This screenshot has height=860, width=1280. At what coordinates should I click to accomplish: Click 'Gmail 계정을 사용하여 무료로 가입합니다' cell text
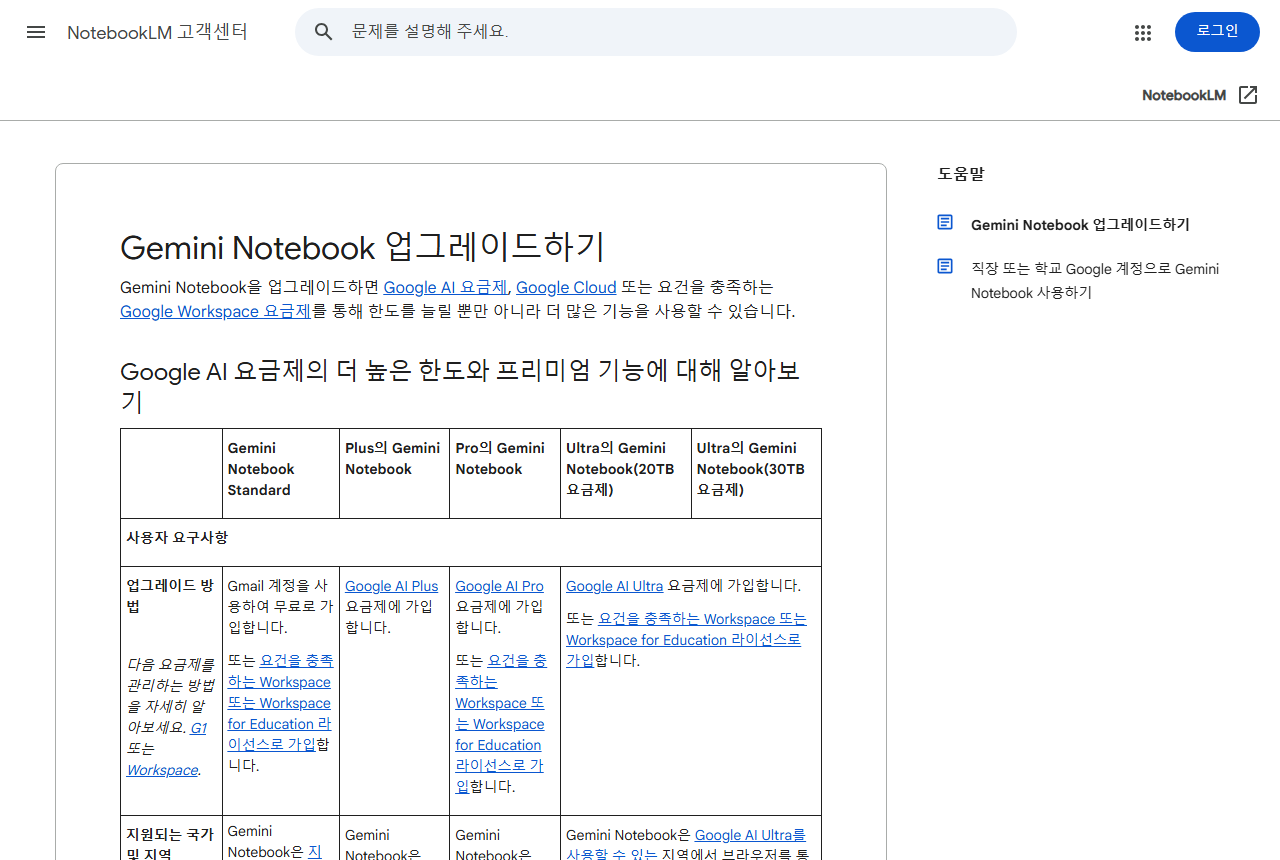tap(280, 607)
